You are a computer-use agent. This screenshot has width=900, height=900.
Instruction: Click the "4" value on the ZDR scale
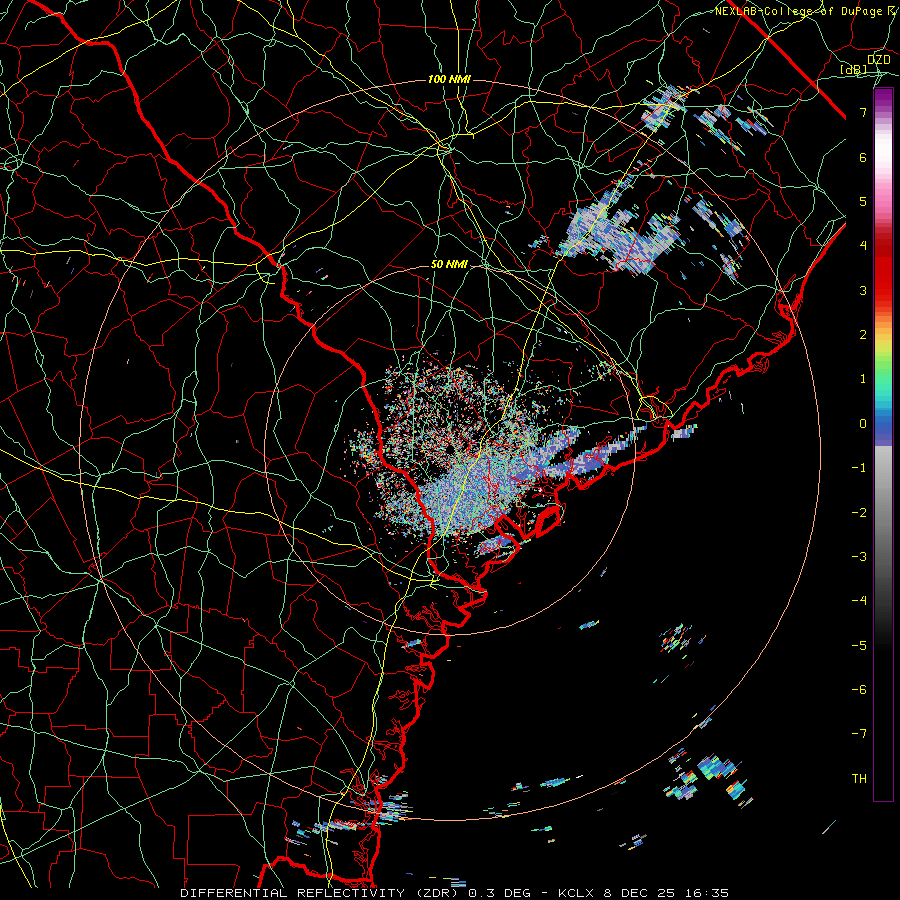click(863, 246)
